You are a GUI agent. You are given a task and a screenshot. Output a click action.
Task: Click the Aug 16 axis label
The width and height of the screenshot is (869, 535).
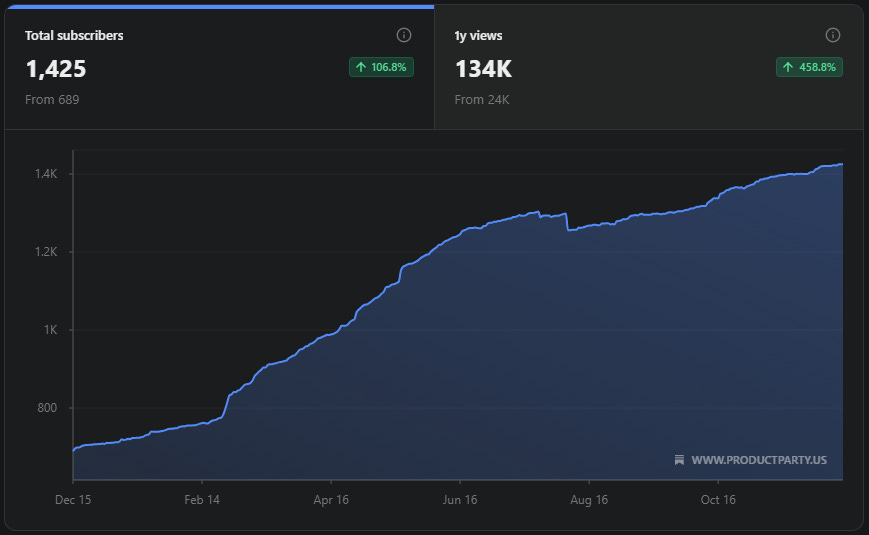click(589, 500)
